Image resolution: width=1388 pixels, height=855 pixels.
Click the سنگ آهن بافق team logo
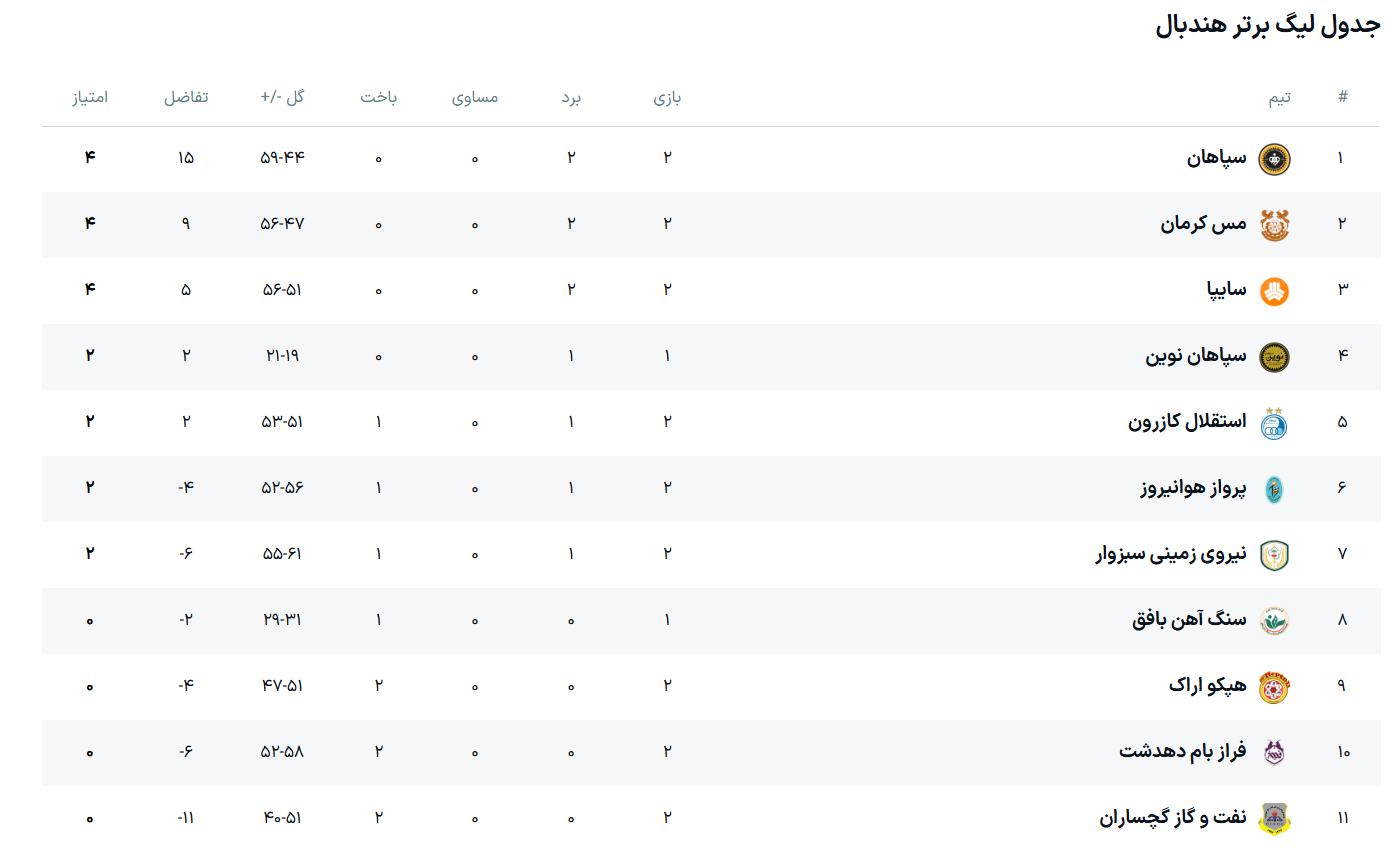point(1273,621)
